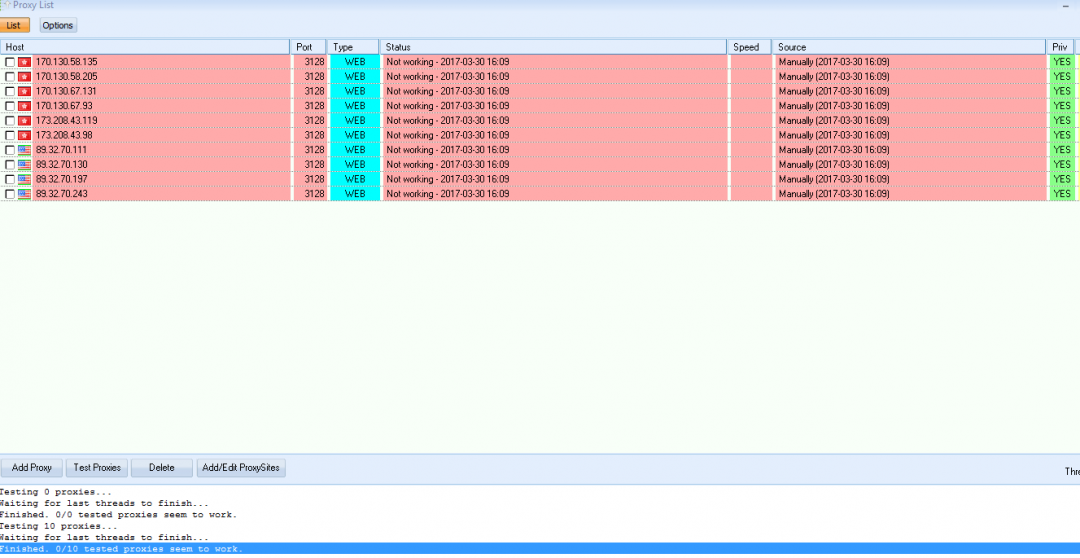Click the Add/Edit ProxySites button
1080x558 pixels.
tap(241, 467)
